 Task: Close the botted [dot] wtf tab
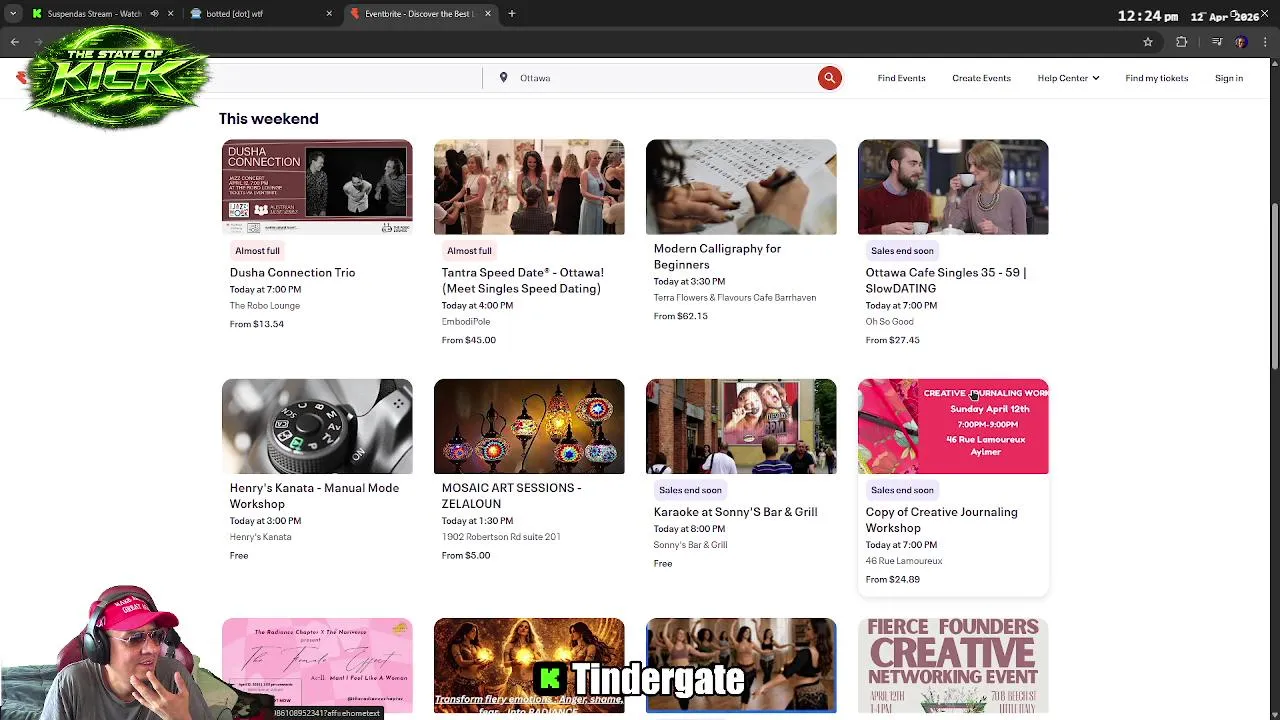tap(329, 14)
